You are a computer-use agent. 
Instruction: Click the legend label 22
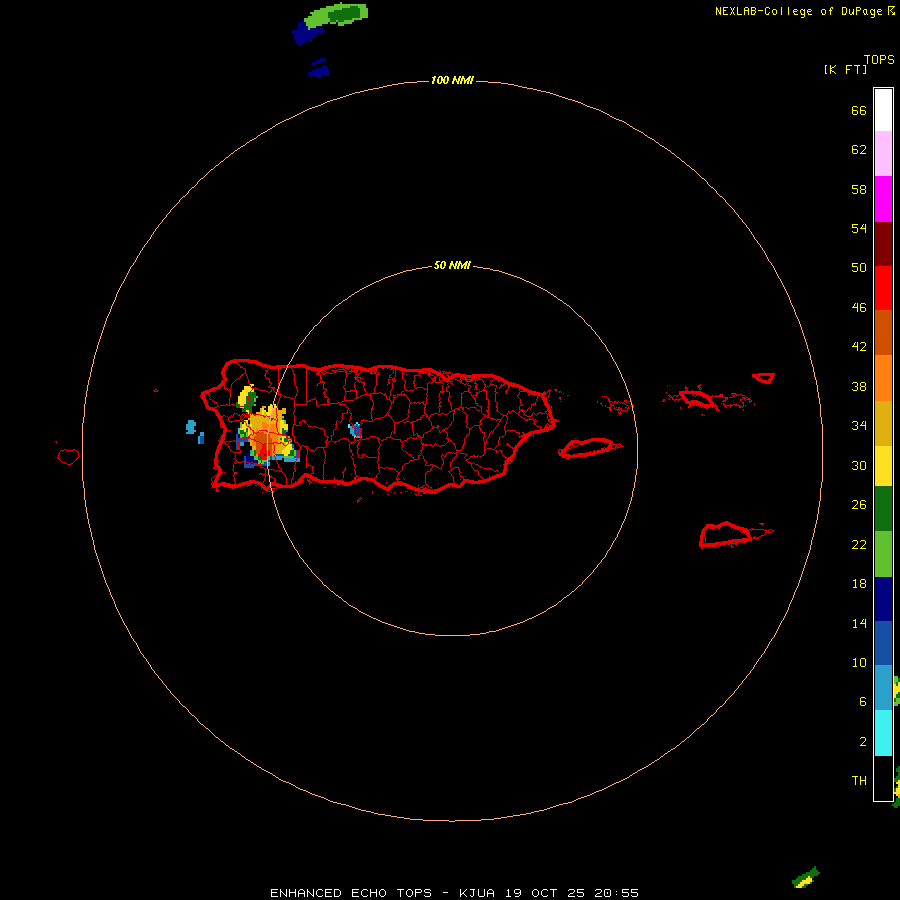pyautogui.click(x=859, y=544)
